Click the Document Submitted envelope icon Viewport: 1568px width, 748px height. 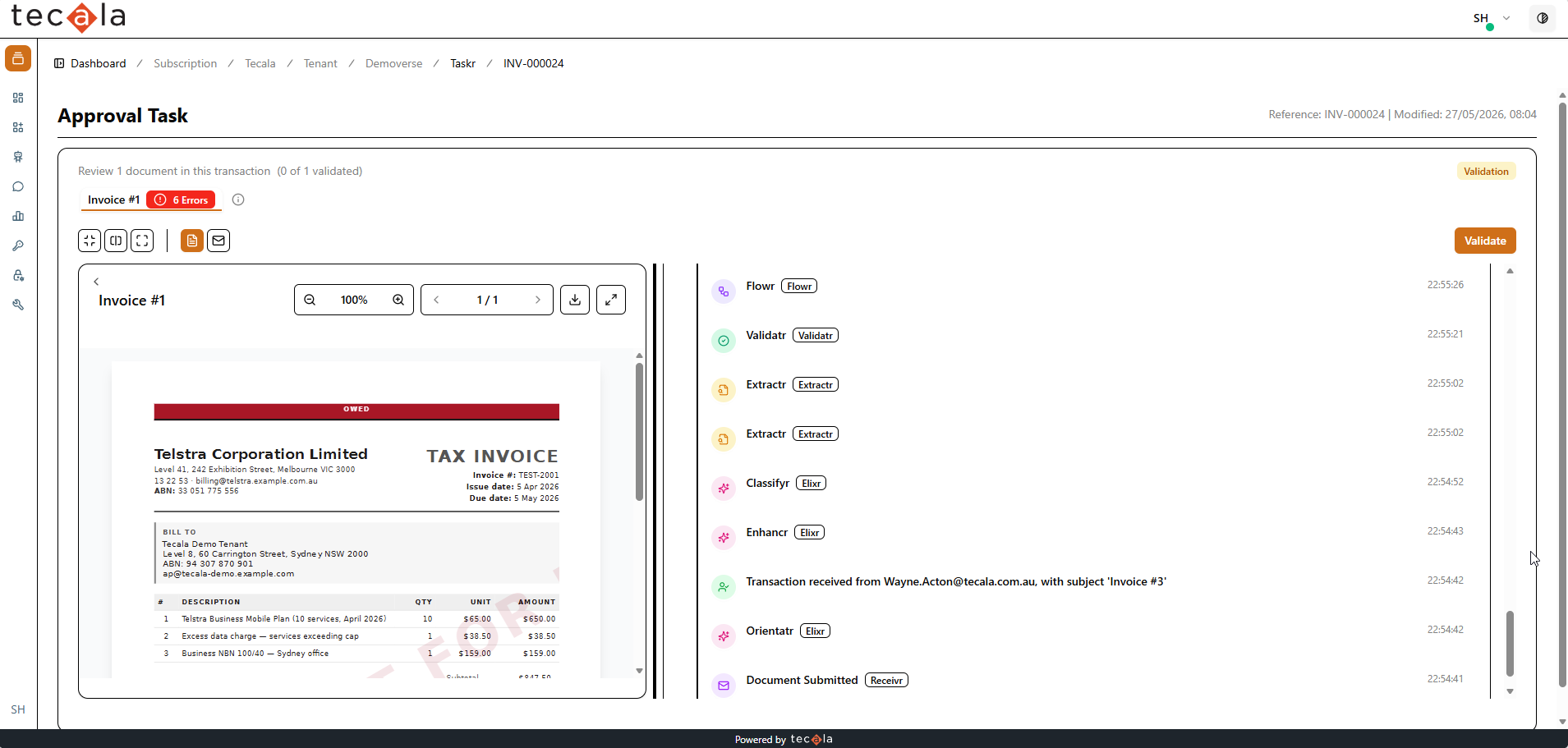[x=724, y=686]
